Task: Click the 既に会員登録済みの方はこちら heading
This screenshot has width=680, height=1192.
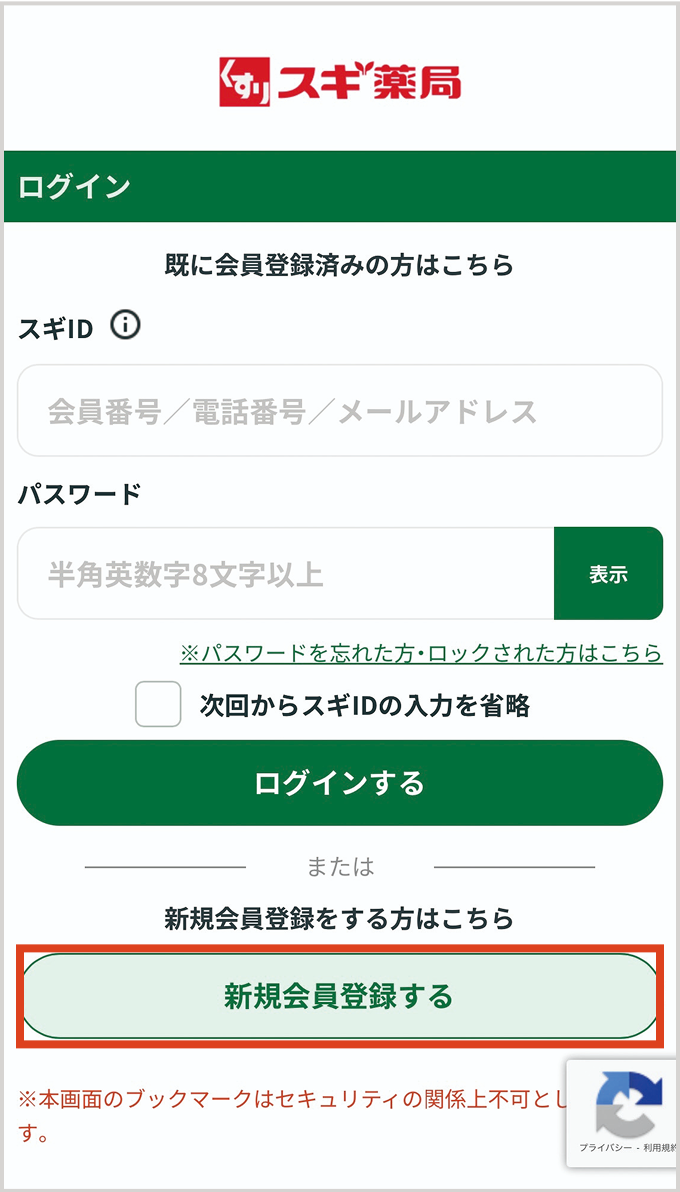Action: click(339, 265)
